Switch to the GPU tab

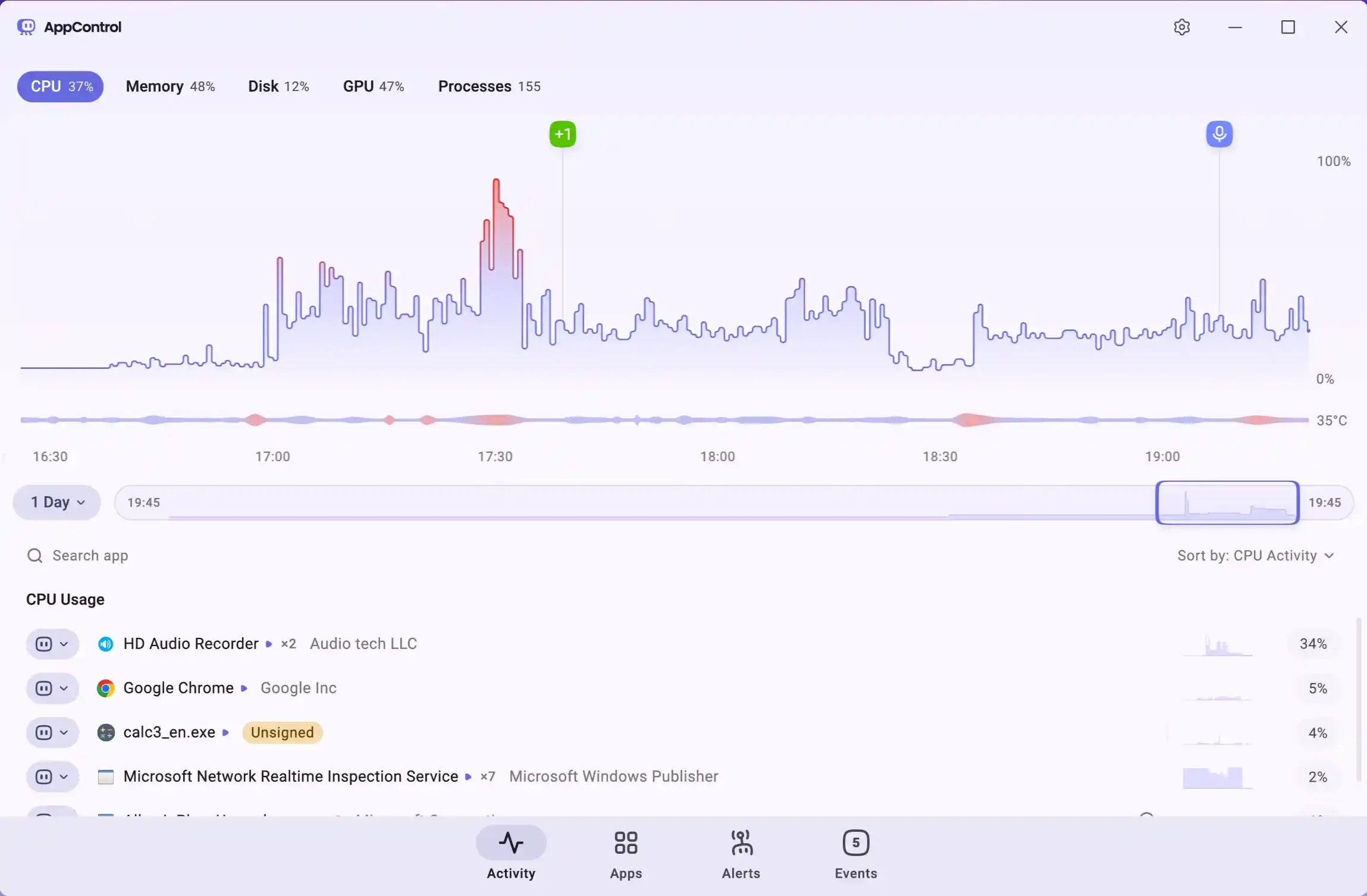point(373,87)
